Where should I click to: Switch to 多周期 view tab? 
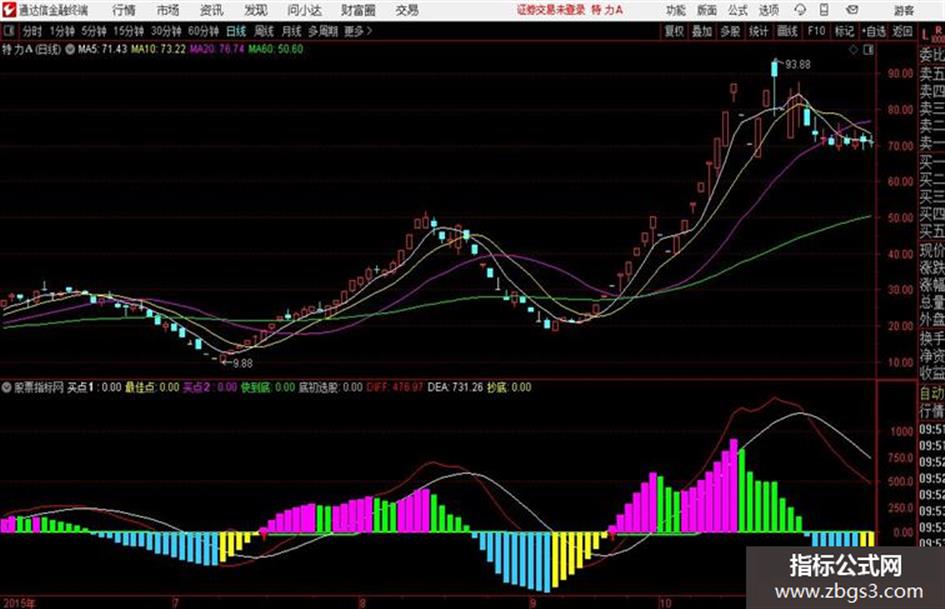(323, 31)
